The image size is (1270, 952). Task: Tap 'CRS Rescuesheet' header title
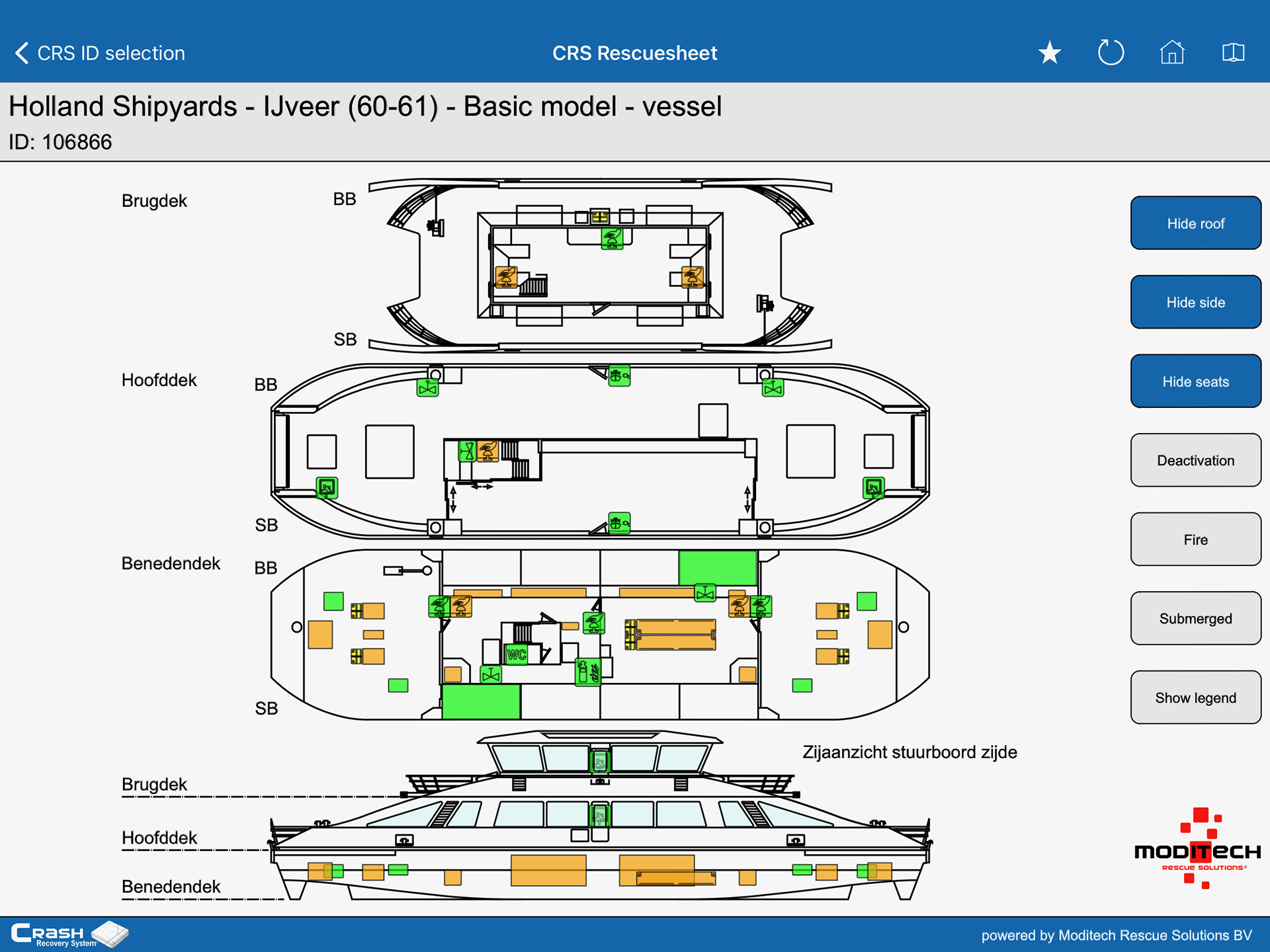634,53
